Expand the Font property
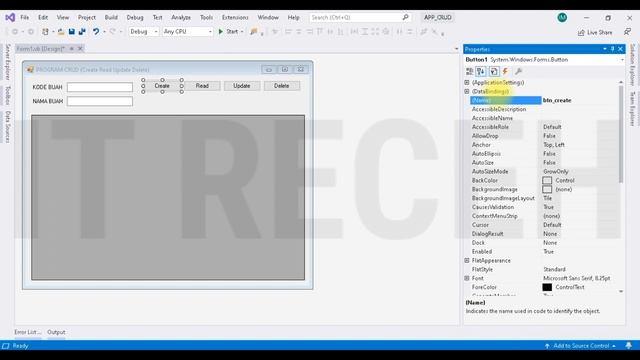Viewport: 640px width, 360px height. pyautogui.click(x=467, y=278)
